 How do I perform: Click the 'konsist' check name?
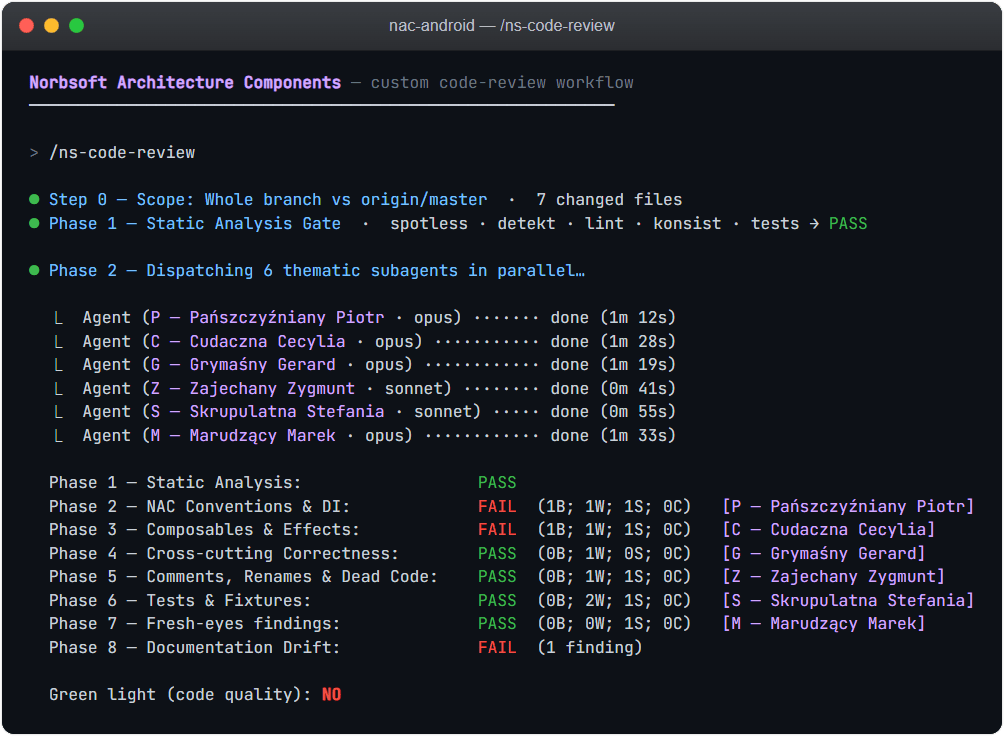687,224
